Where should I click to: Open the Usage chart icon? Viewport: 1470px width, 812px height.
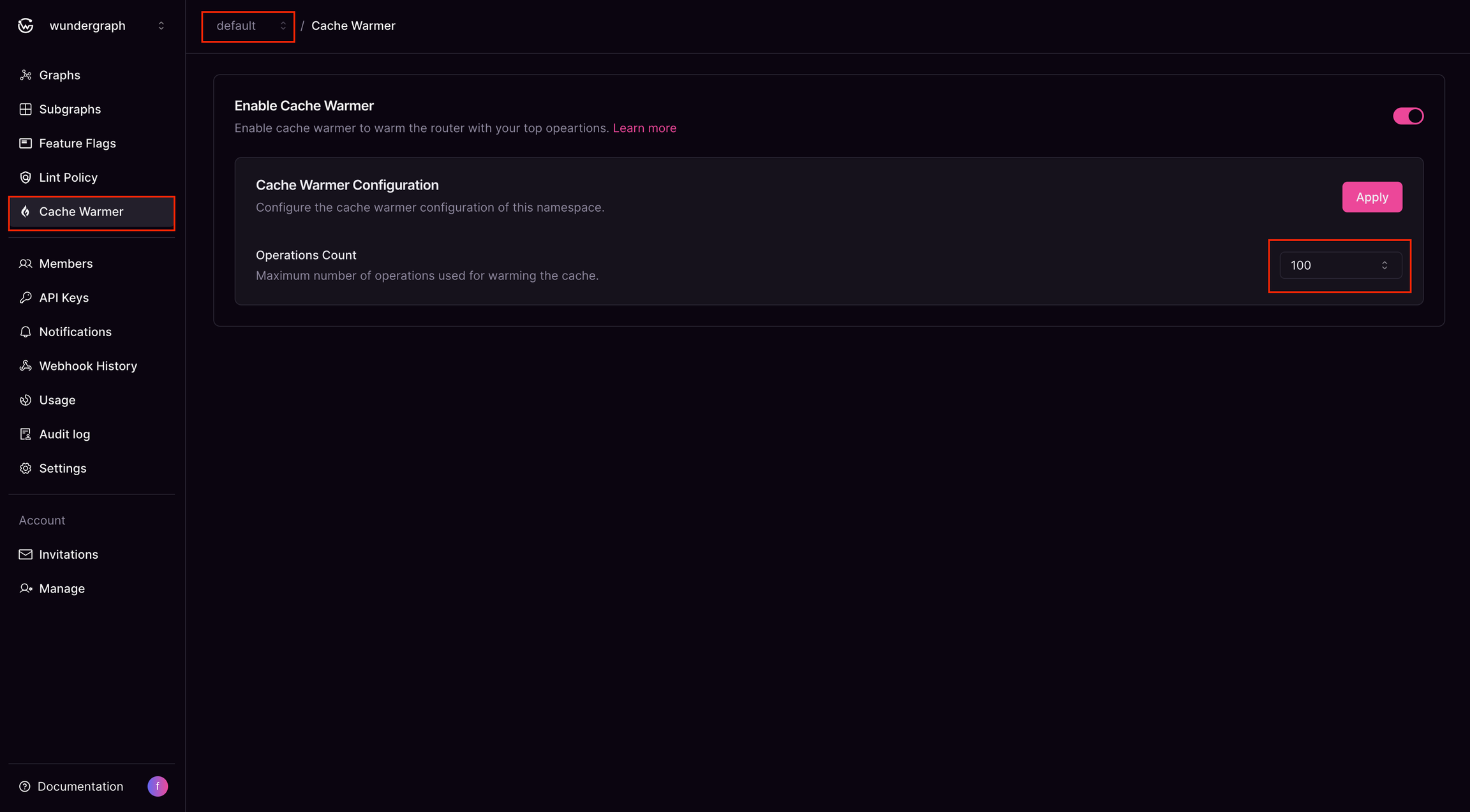(x=26, y=400)
